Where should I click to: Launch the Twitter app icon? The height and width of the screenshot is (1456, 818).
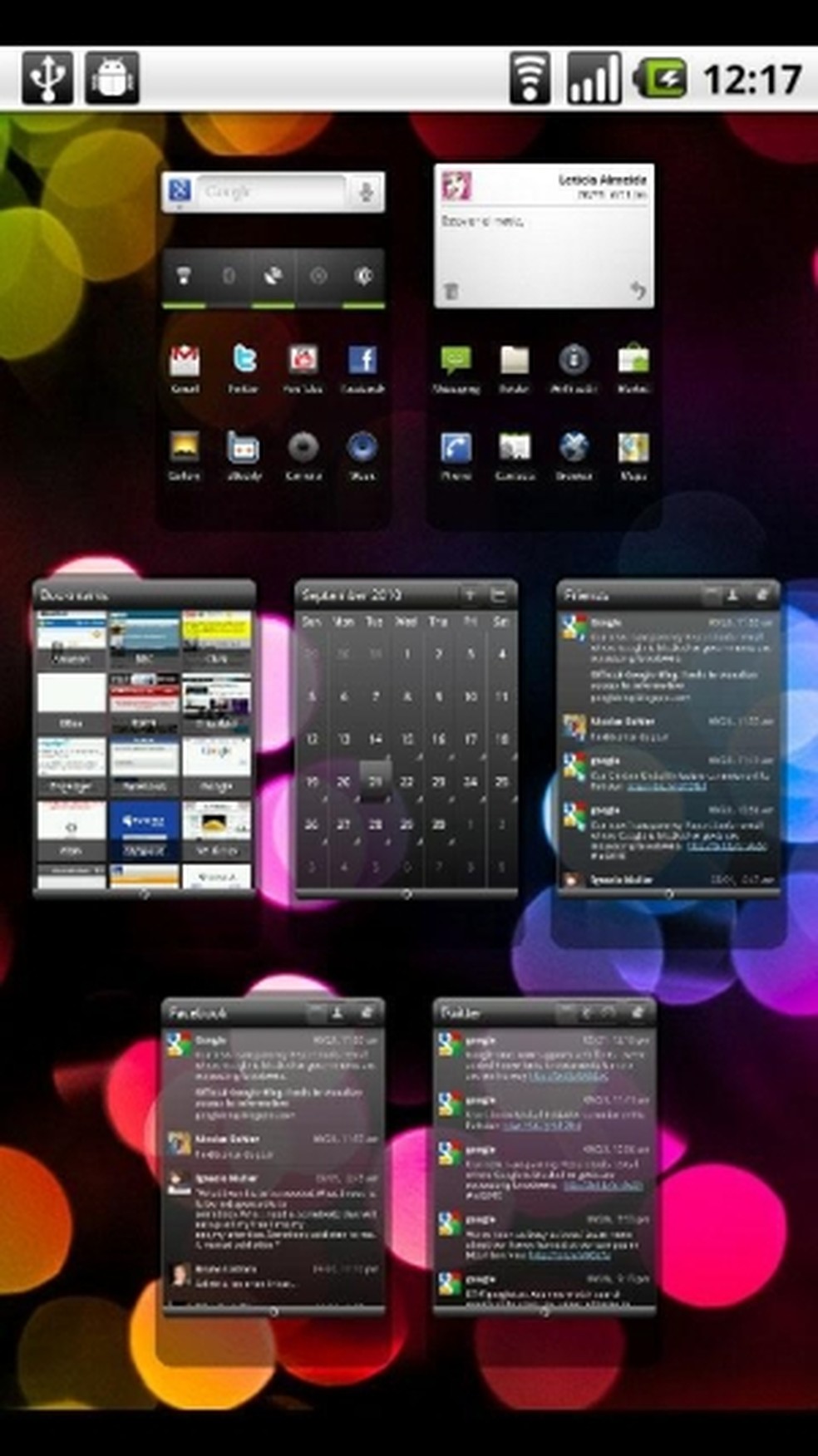[244, 362]
